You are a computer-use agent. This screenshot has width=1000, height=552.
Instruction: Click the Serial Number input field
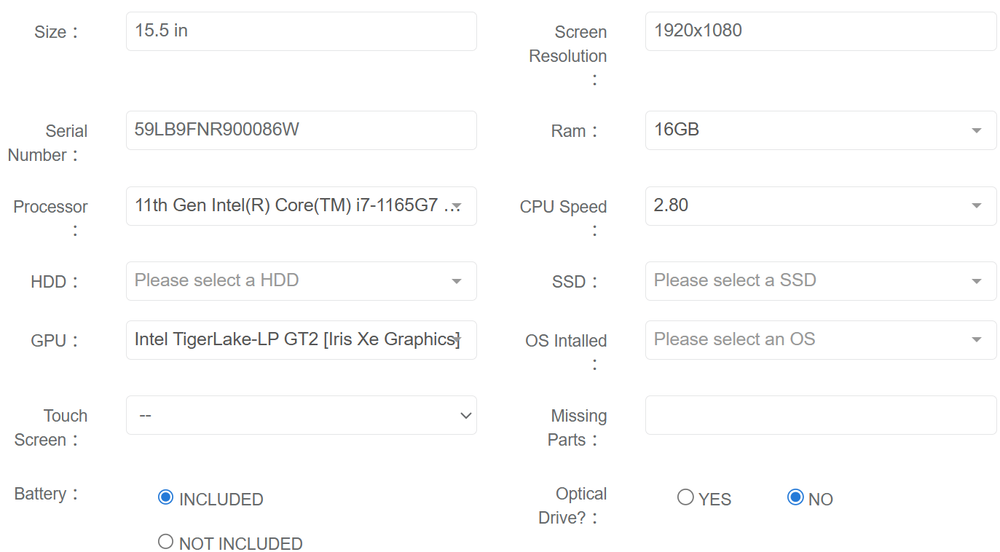[x=300, y=130]
